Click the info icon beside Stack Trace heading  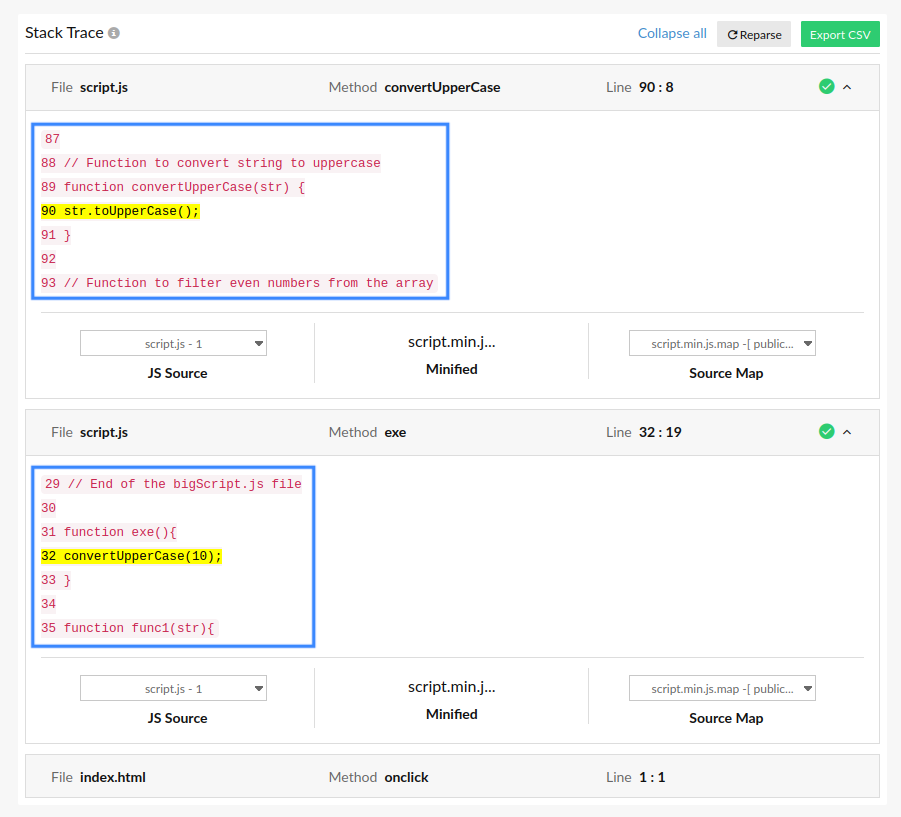click(x=114, y=32)
